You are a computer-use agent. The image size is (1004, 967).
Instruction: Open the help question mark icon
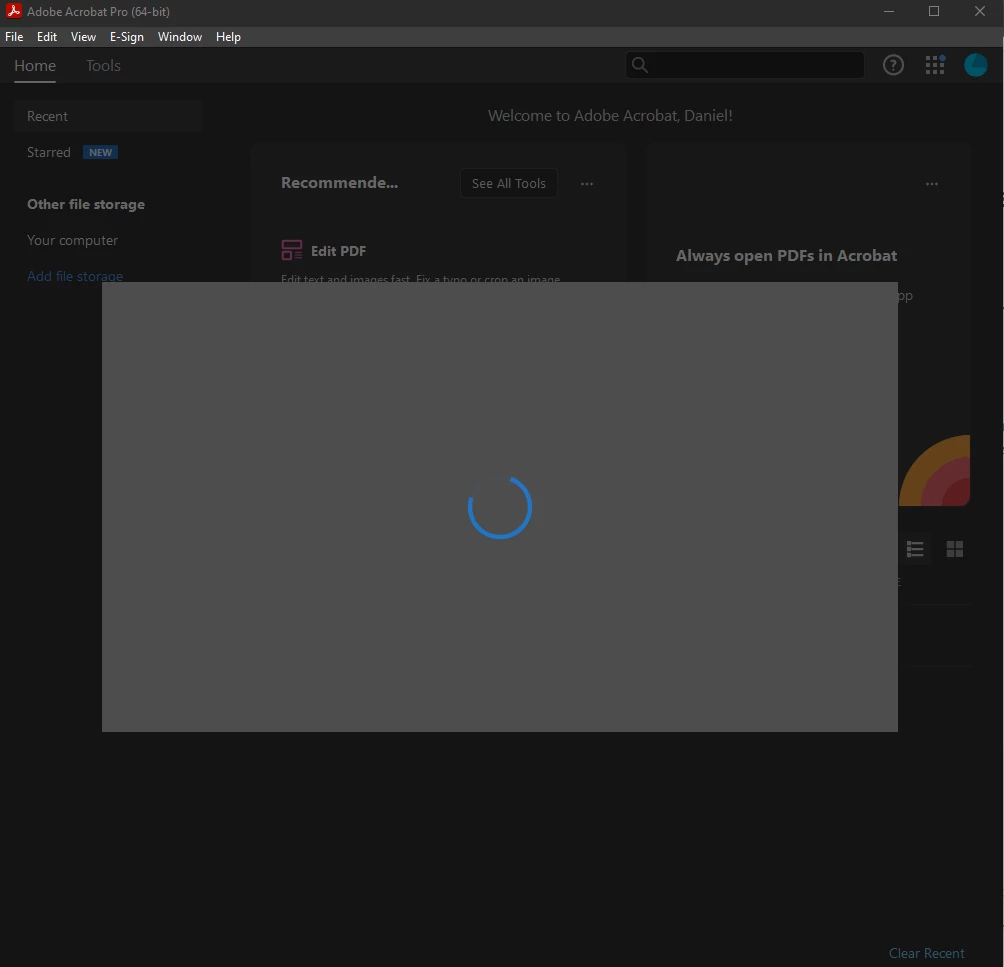[893, 65]
